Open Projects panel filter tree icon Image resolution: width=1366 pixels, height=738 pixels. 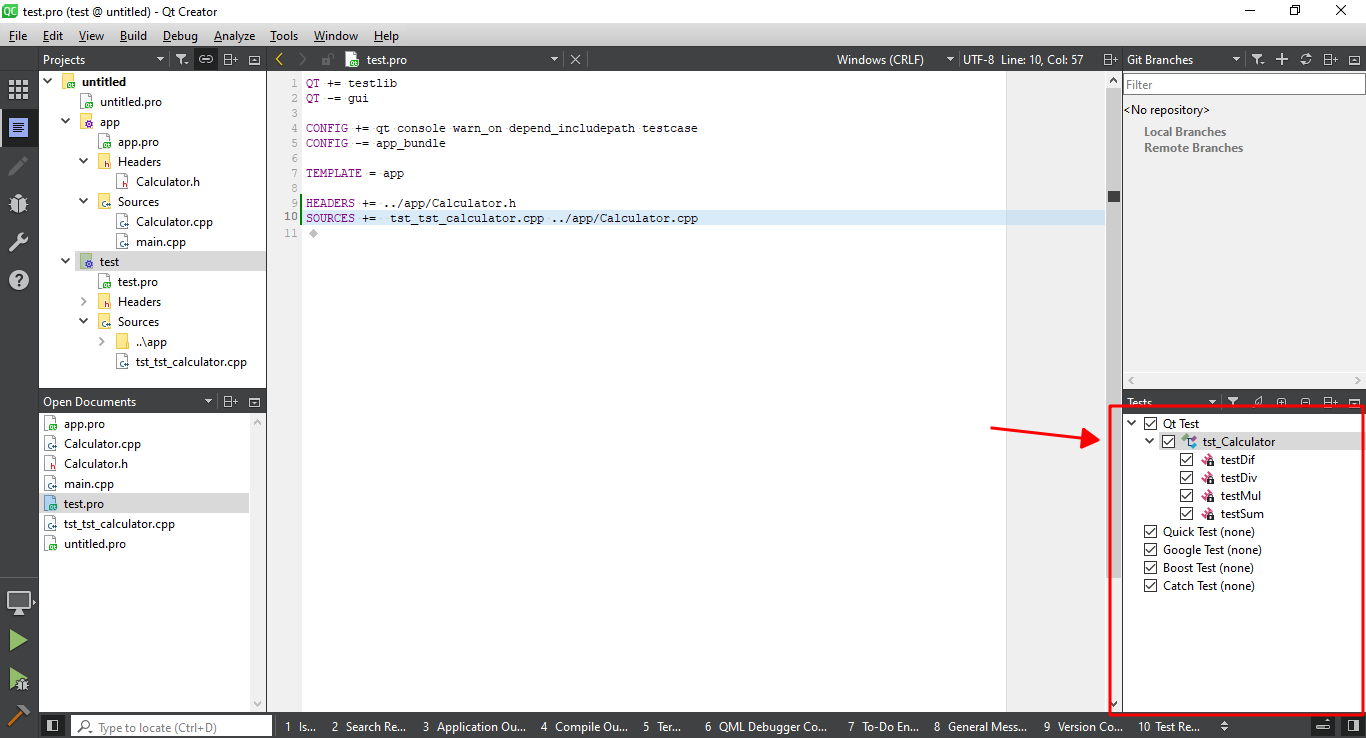[x=181, y=60]
